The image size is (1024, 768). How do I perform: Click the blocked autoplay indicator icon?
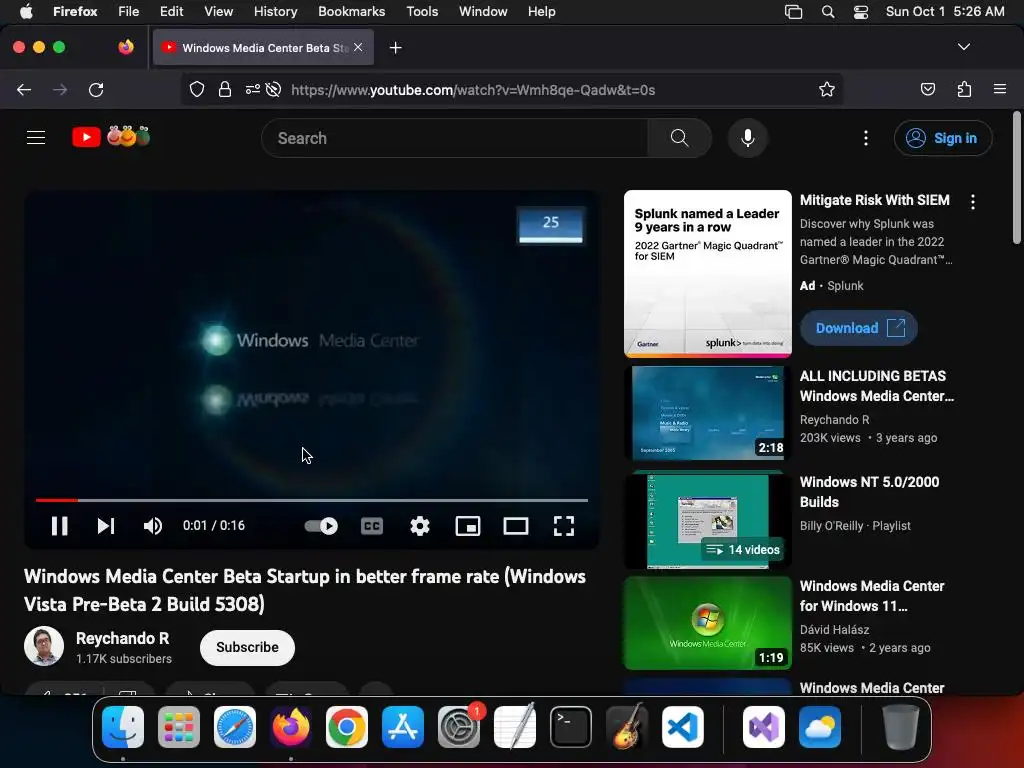274,89
